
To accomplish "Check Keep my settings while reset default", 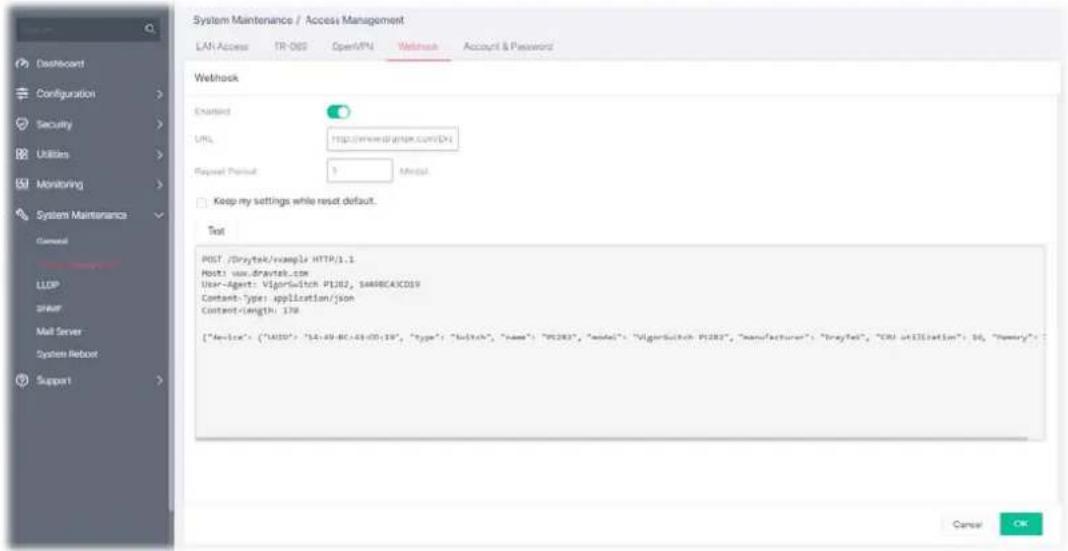I will [x=200, y=202].
